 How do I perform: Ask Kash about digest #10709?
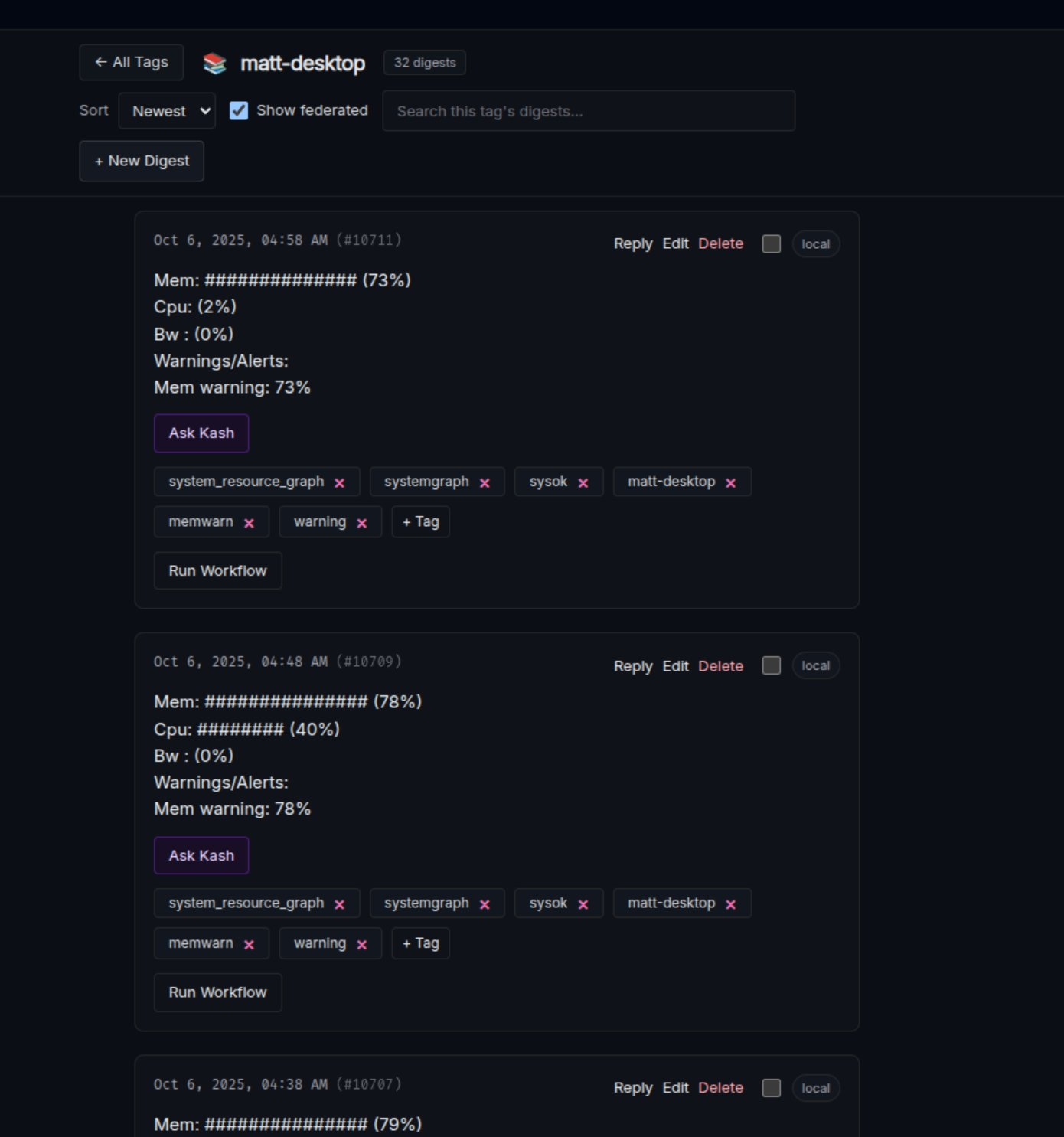(x=201, y=855)
